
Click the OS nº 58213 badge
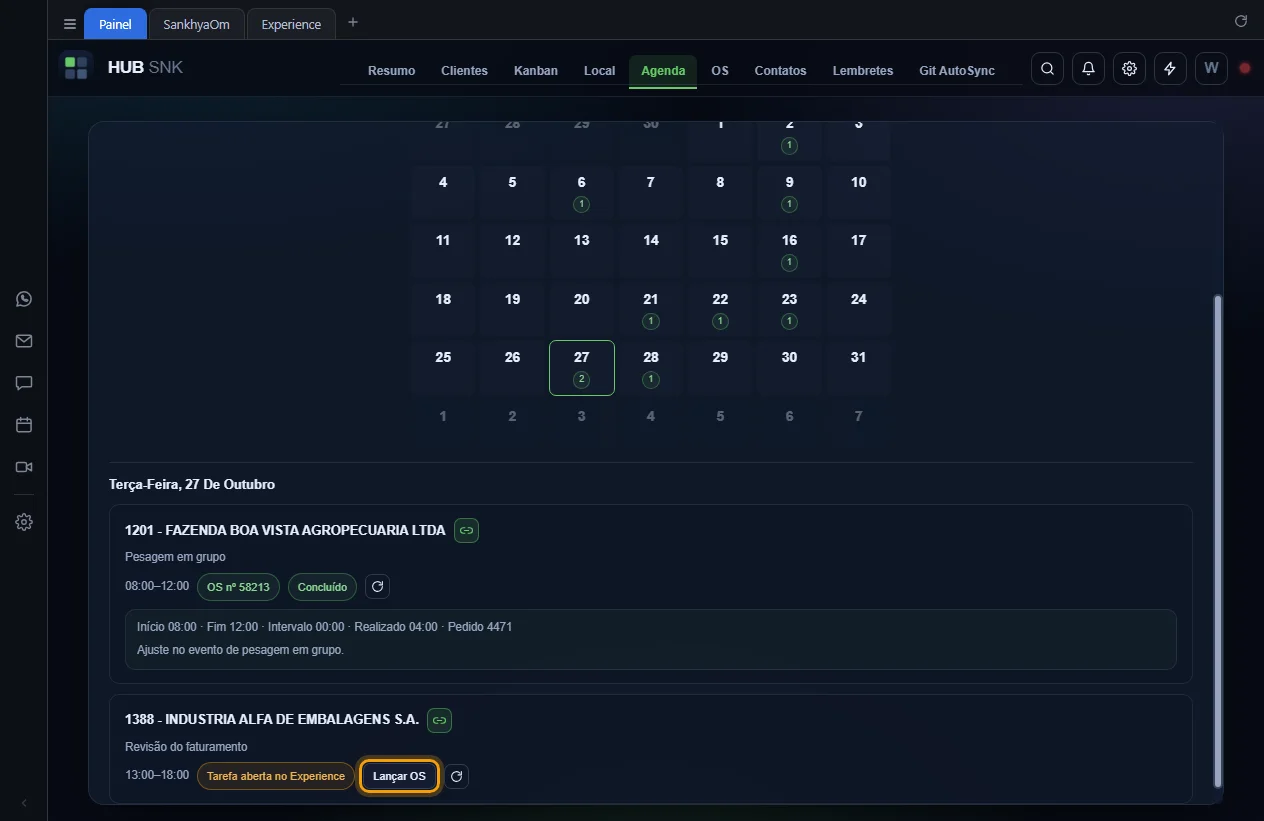click(x=238, y=587)
